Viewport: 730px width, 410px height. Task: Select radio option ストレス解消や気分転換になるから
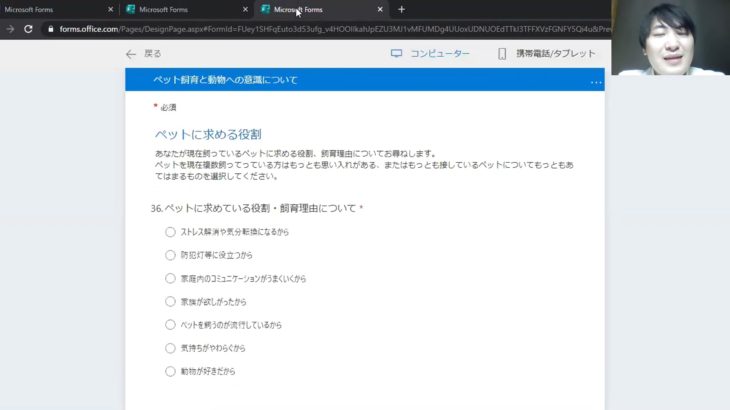(x=170, y=232)
